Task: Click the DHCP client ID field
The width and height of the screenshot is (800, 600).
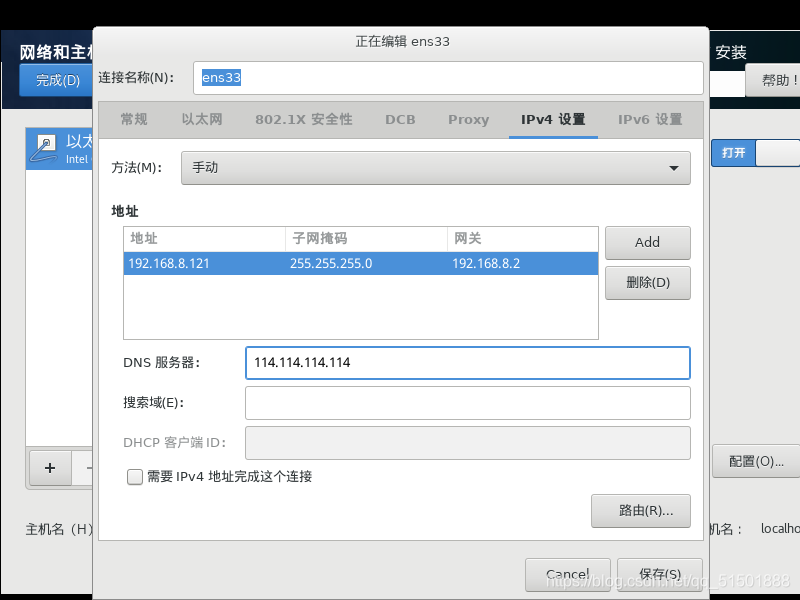Action: coord(468,442)
